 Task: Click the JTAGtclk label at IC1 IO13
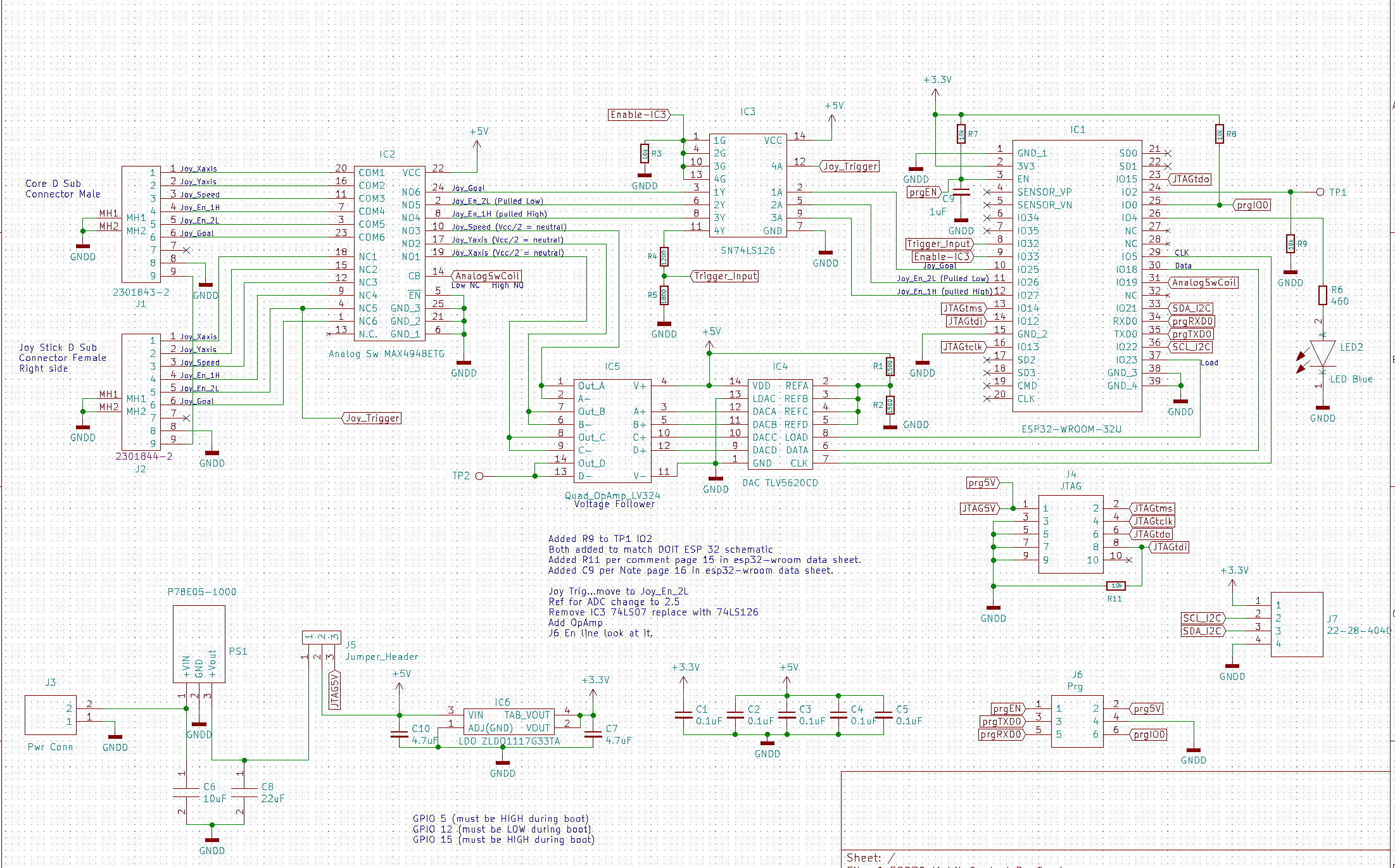(964, 347)
